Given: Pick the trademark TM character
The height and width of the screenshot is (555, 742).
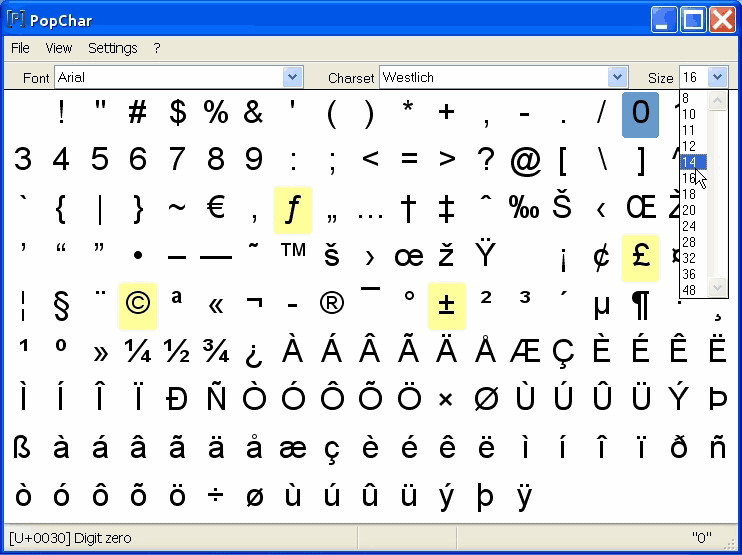Looking at the screenshot, I should pyautogui.click(x=293, y=250).
